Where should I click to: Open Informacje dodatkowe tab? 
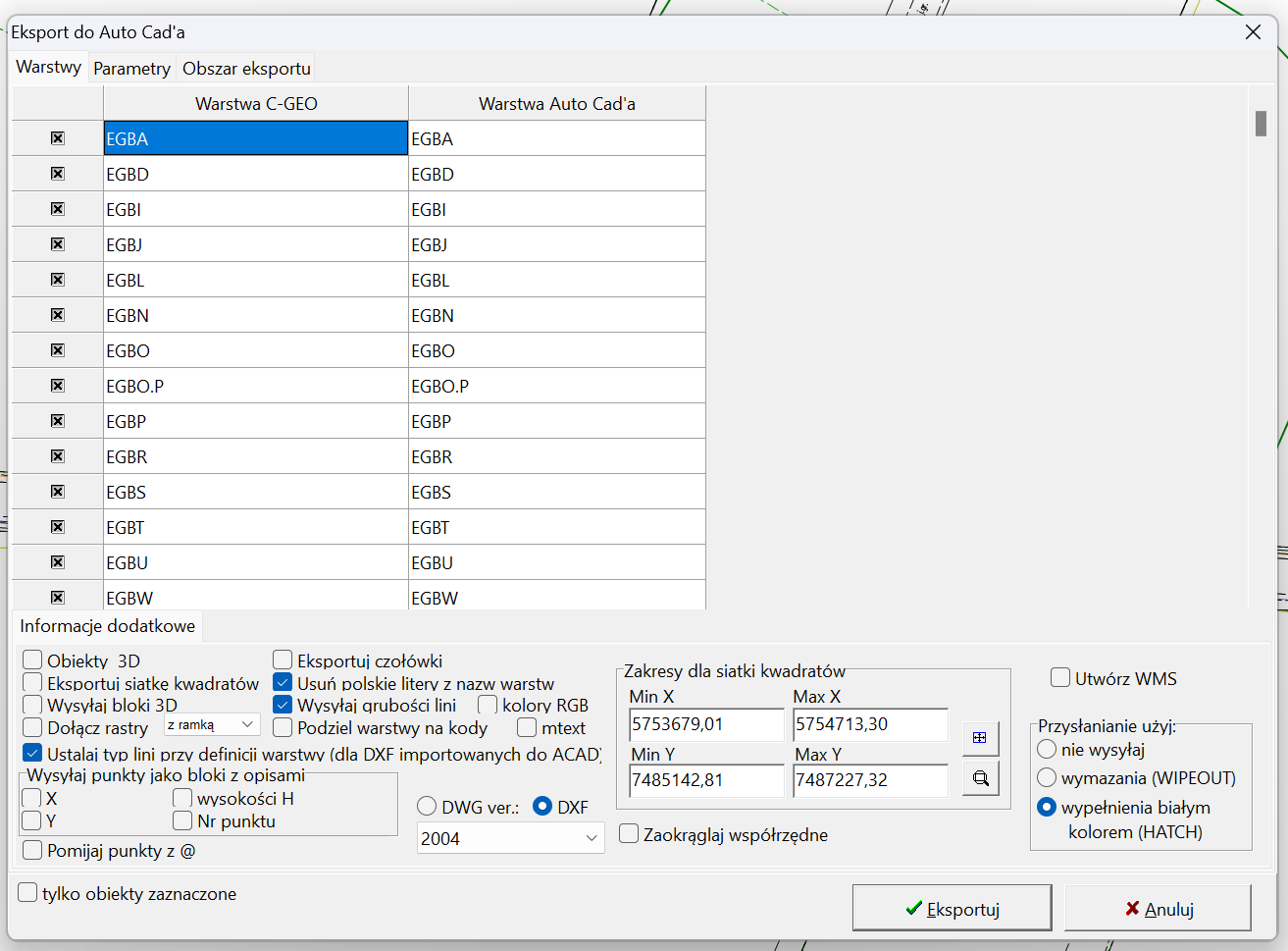coord(108,626)
